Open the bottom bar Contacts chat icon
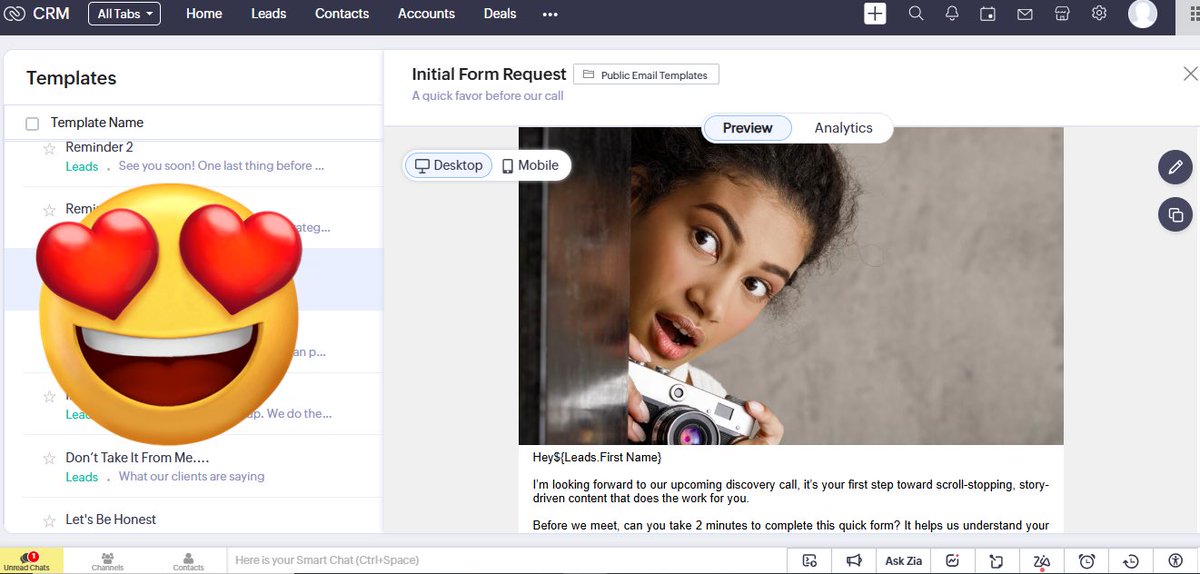Image resolution: width=1200 pixels, height=574 pixels. [188, 561]
